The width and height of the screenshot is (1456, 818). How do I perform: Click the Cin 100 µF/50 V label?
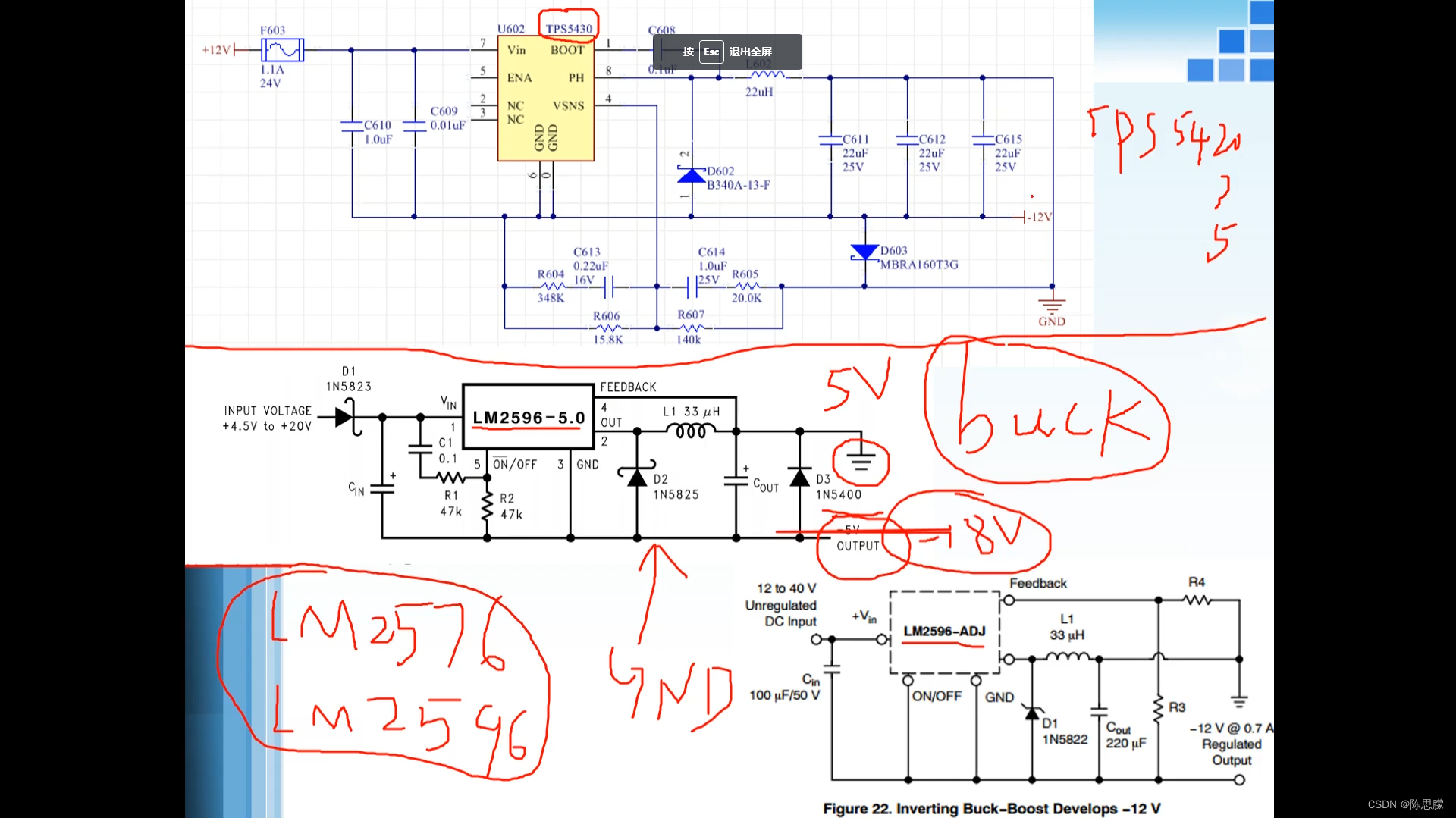click(786, 688)
